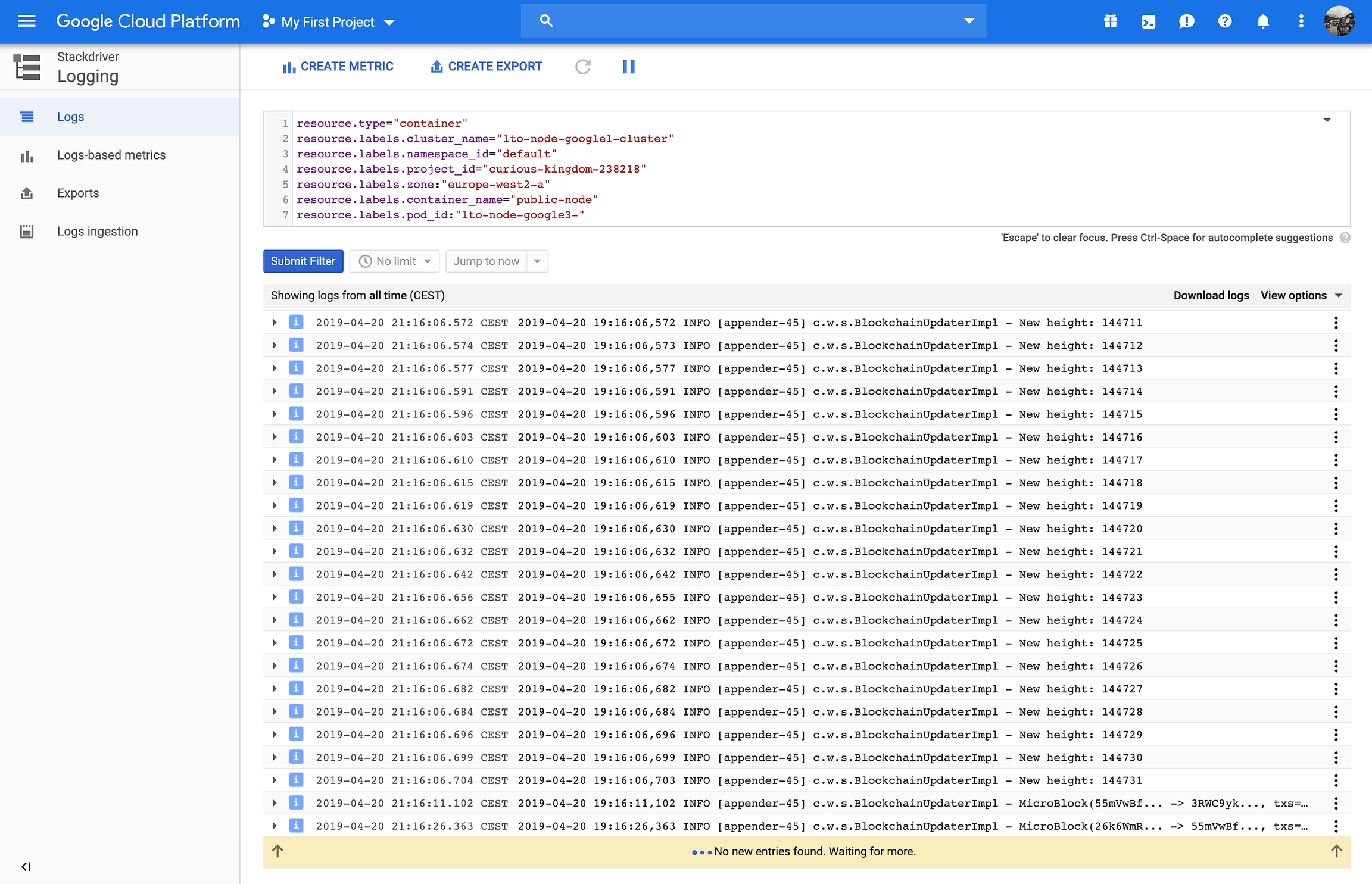Click info severity icon on height 144722 row
Image resolution: width=1372 pixels, height=884 pixels.
tap(296, 574)
